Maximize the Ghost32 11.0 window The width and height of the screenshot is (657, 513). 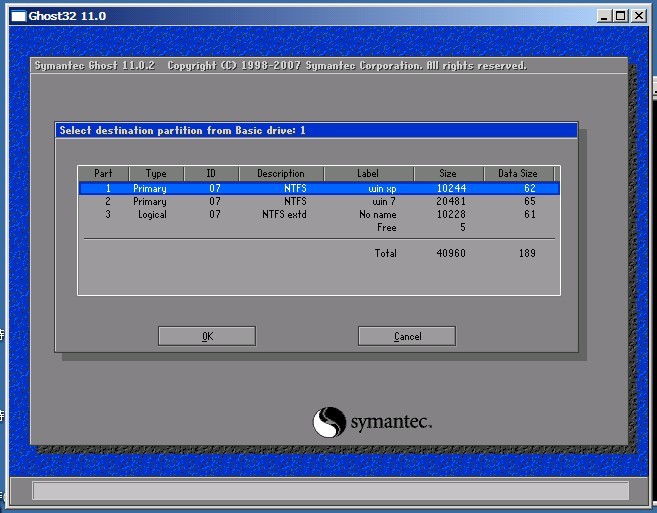tap(621, 16)
